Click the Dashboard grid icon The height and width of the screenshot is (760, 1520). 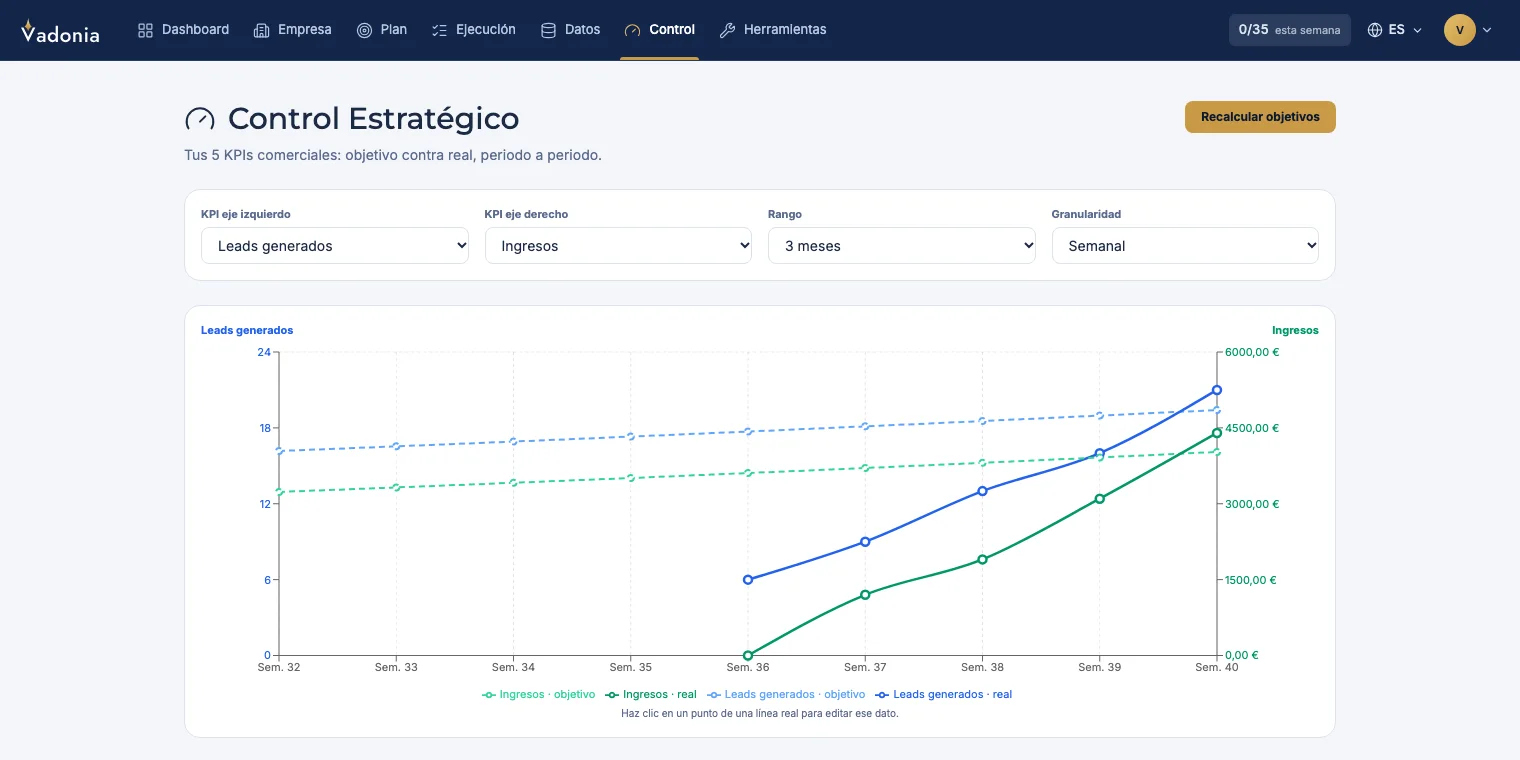[146, 30]
